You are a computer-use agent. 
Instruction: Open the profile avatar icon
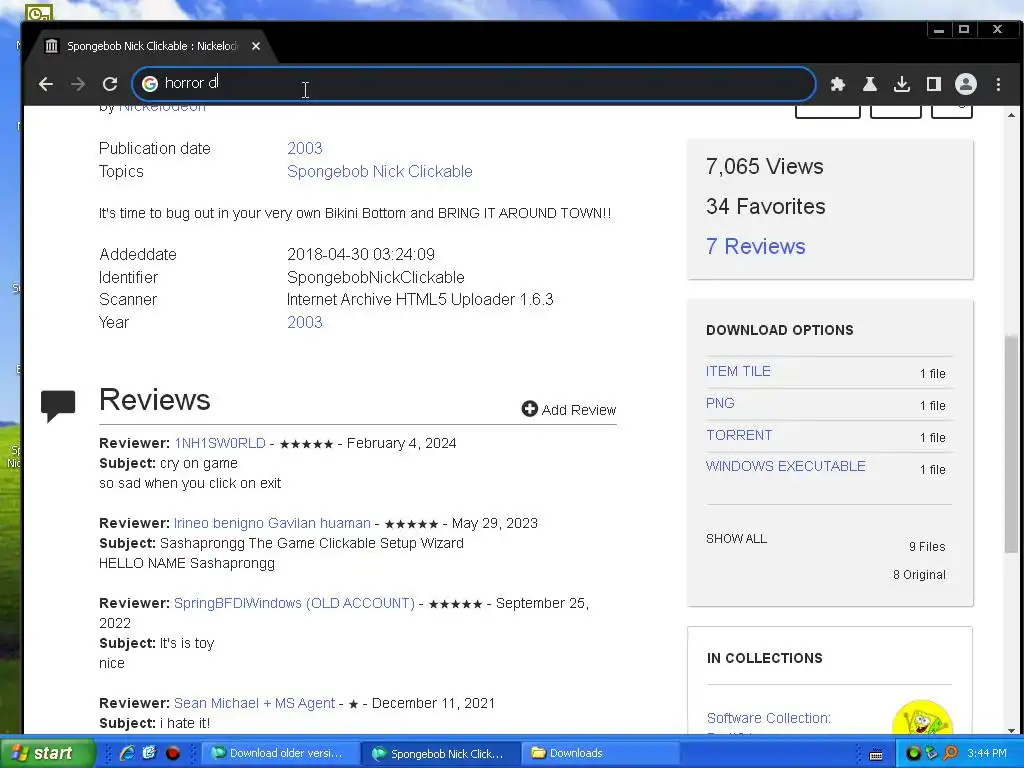pyautogui.click(x=966, y=84)
